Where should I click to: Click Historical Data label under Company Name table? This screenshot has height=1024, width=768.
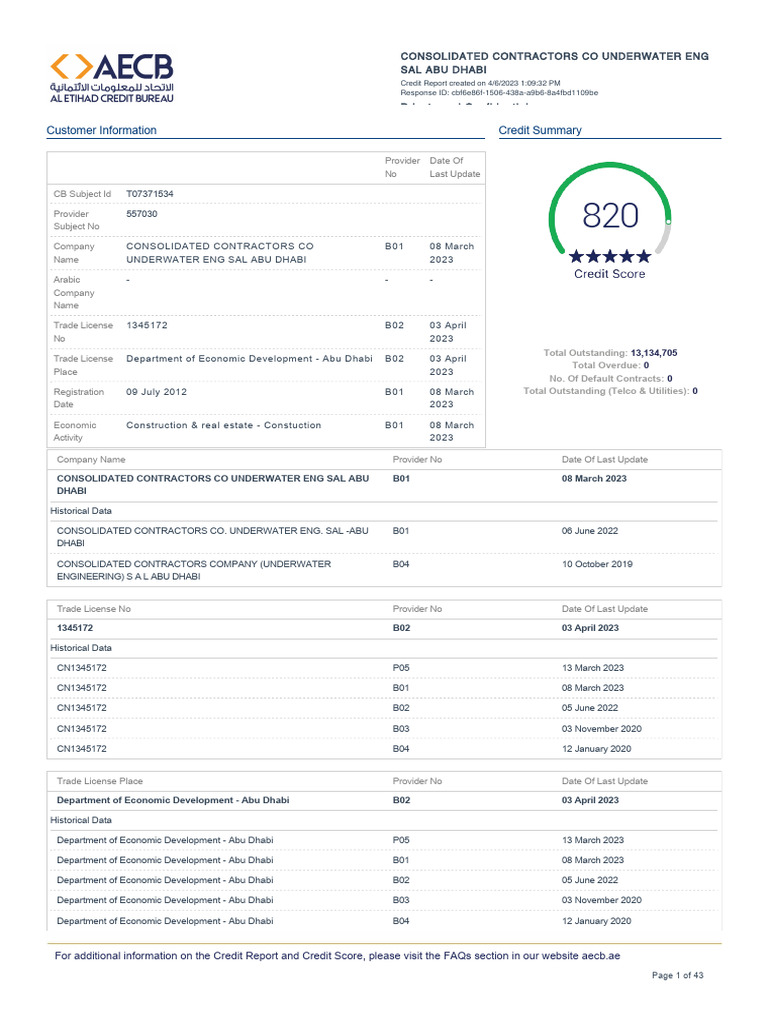point(81,511)
